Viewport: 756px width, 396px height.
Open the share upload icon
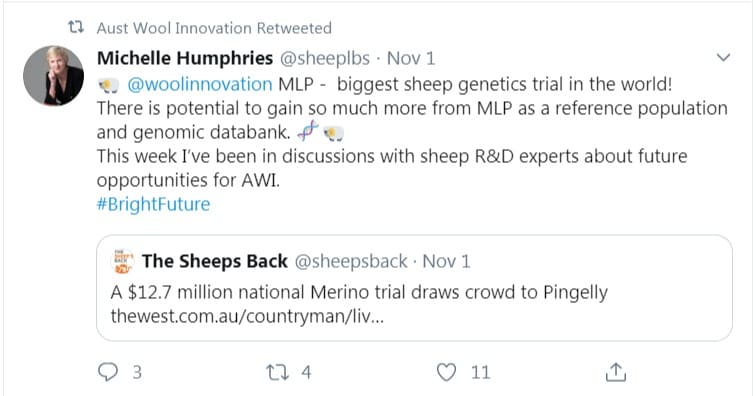615,372
